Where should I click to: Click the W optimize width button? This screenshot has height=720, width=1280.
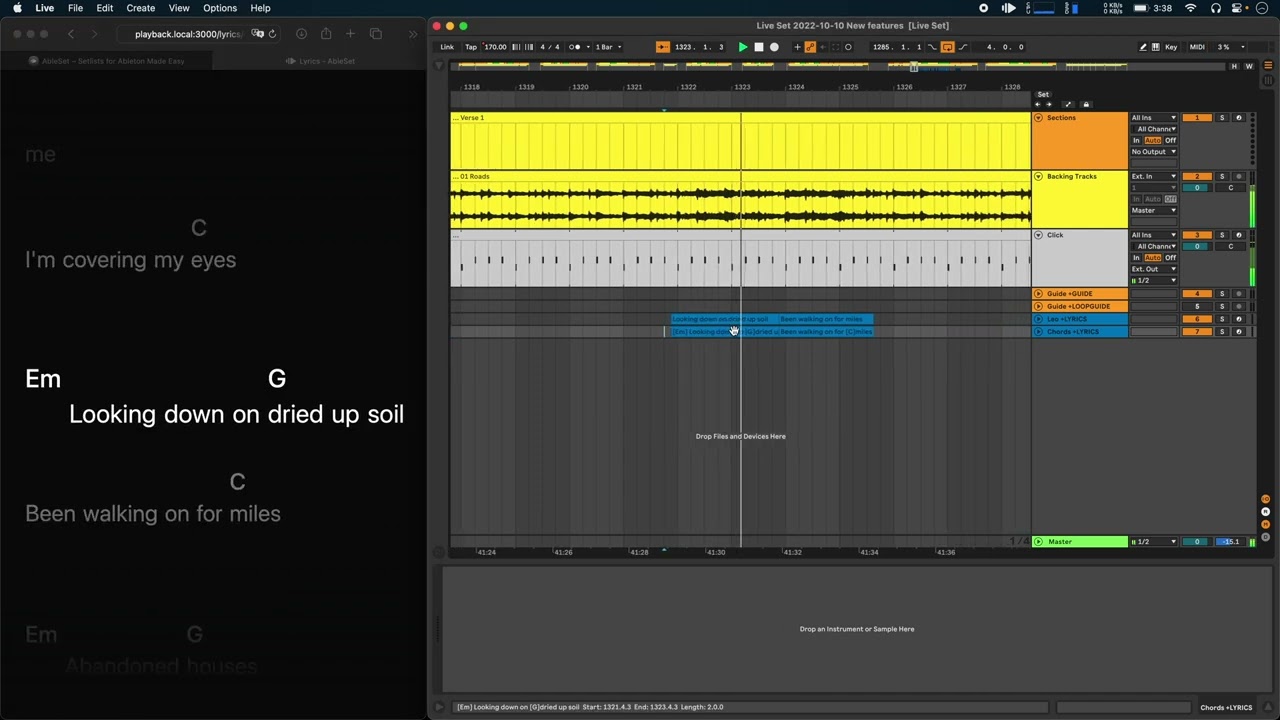[1248, 67]
